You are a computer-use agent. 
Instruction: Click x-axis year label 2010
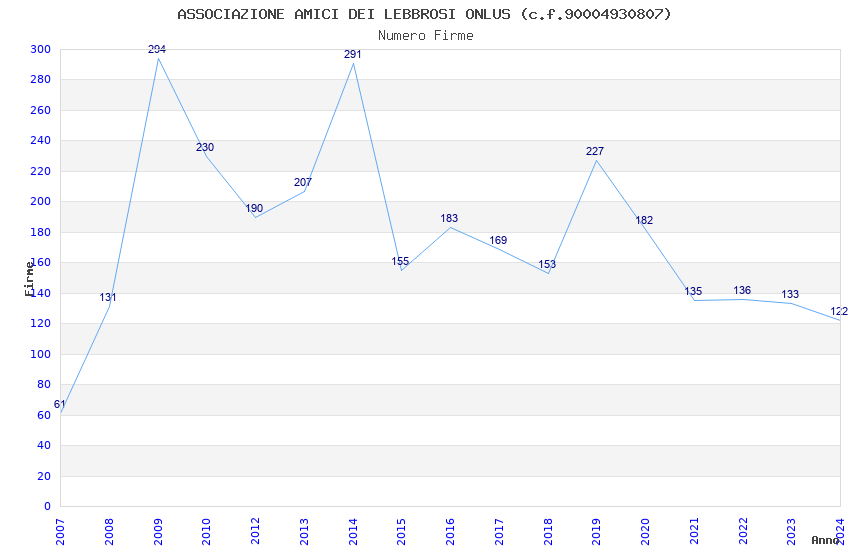(207, 532)
